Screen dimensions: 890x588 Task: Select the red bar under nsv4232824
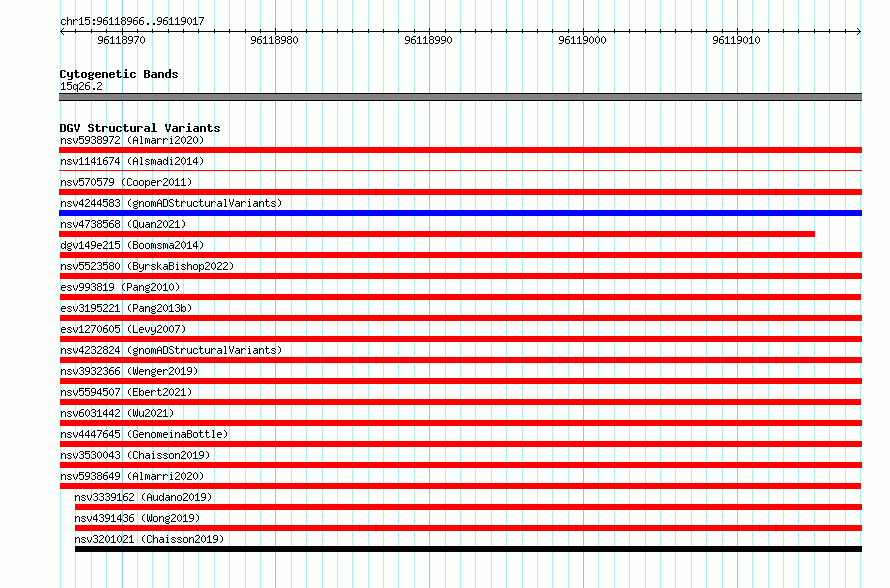pos(460,360)
